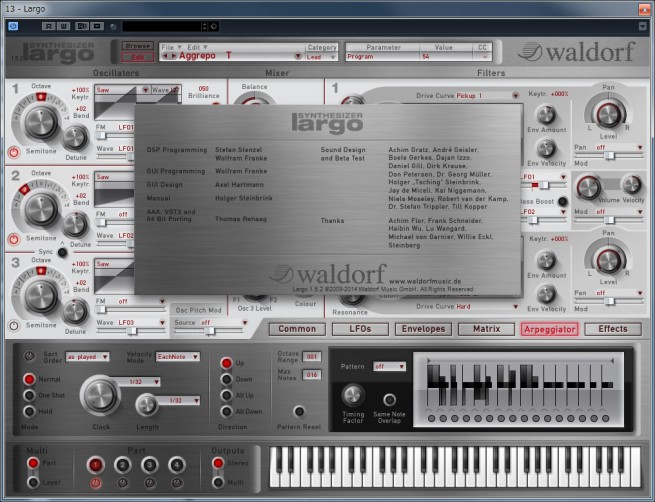This screenshot has height=502, width=655.
Task: Switch to the Matrix tab
Action: 486,329
